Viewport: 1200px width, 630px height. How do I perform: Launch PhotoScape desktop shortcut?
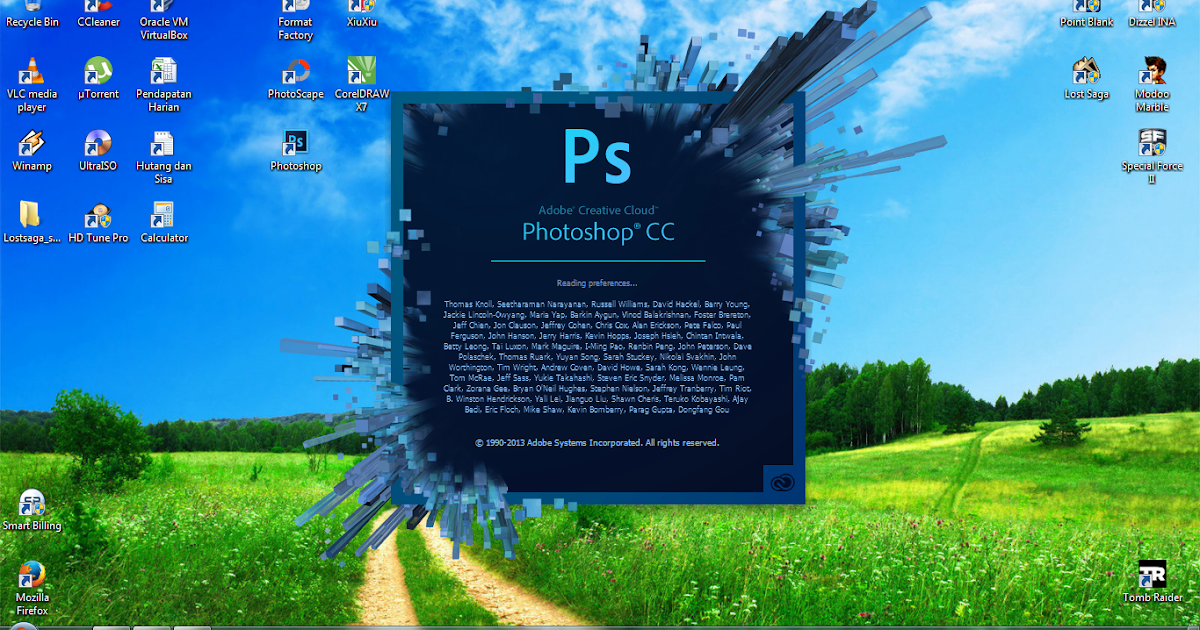295,79
